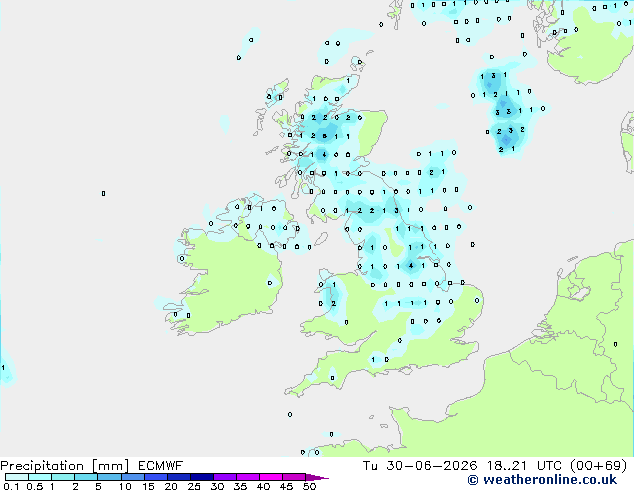634x490 pixels.
Task: Choose the purple 30–35 mm legend swatch
Action: pos(225,477)
